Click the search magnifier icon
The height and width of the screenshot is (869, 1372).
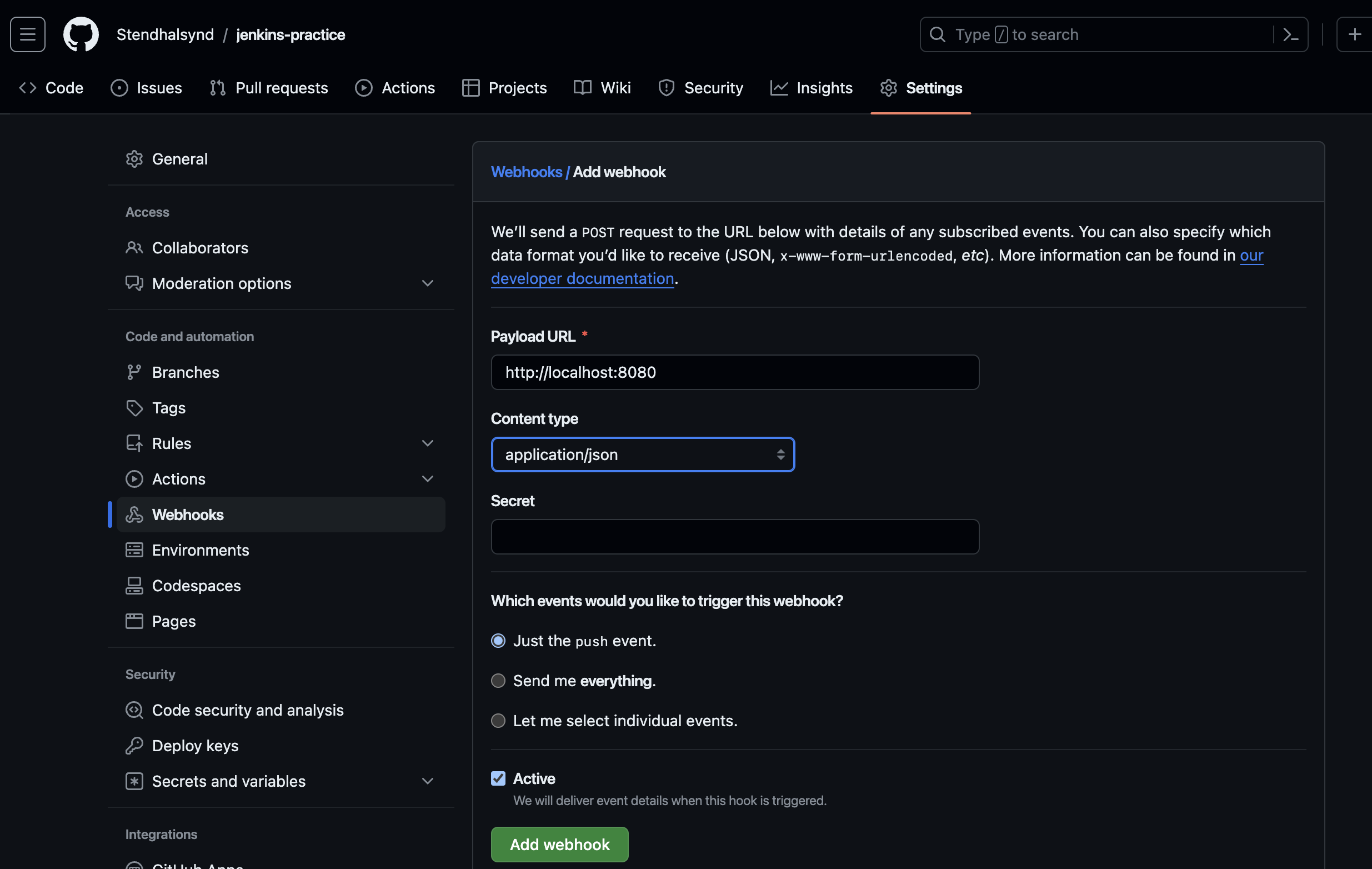pos(937,34)
